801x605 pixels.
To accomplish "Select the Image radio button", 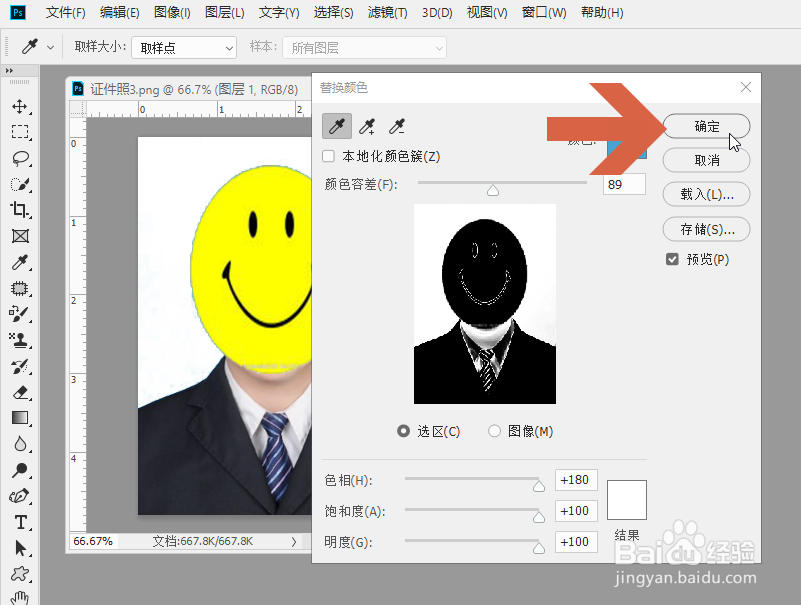I will tap(493, 430).
